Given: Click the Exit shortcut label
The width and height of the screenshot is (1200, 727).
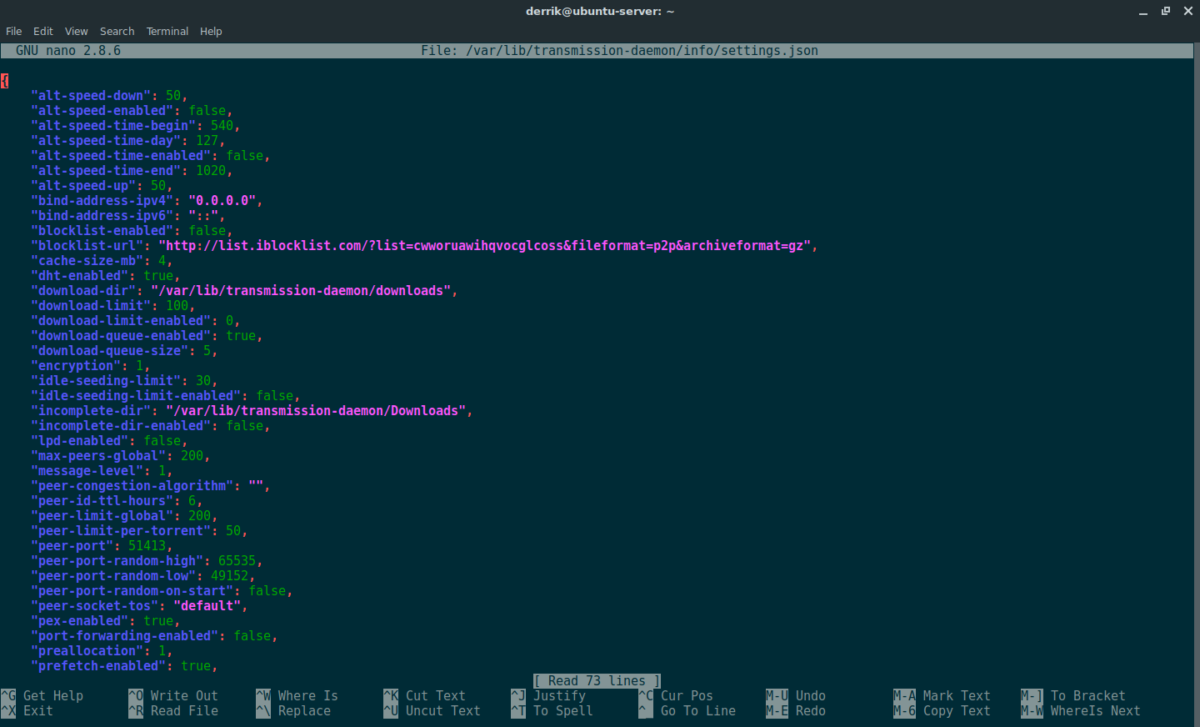Looking at the screenshot, I should pos(38,711).
